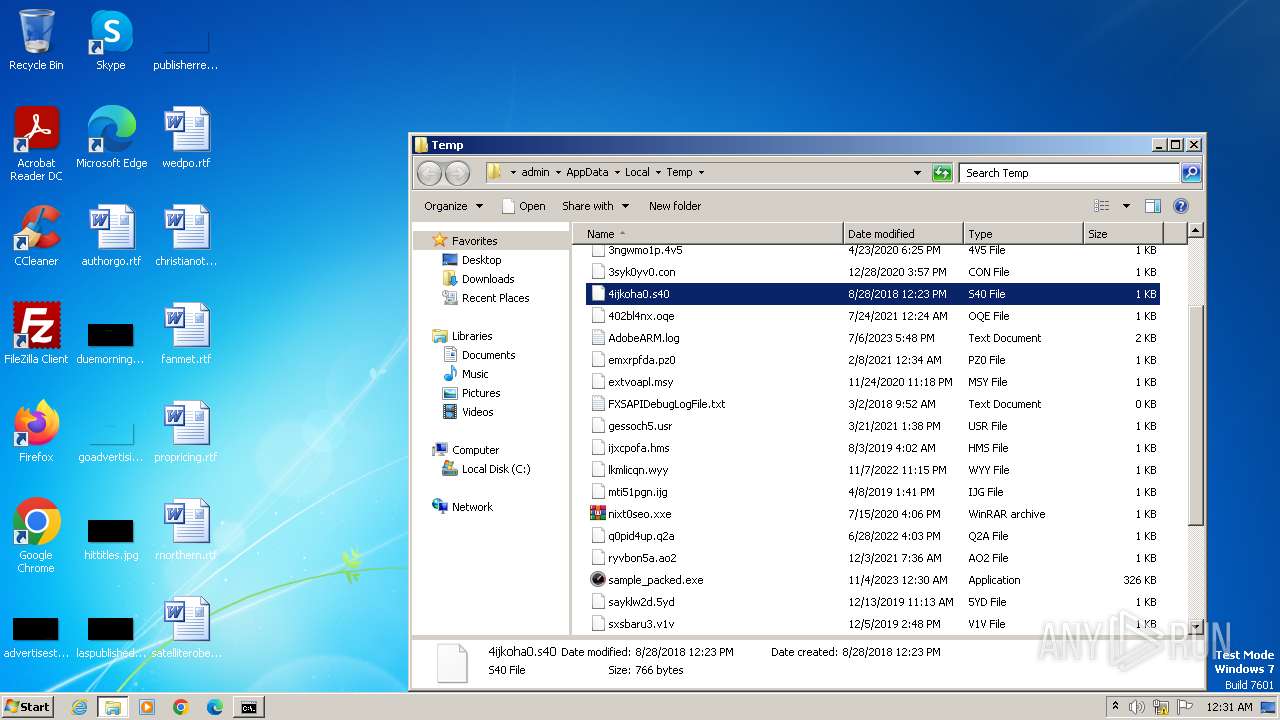Expand Local breadcrumb arrow

(658, 173)
